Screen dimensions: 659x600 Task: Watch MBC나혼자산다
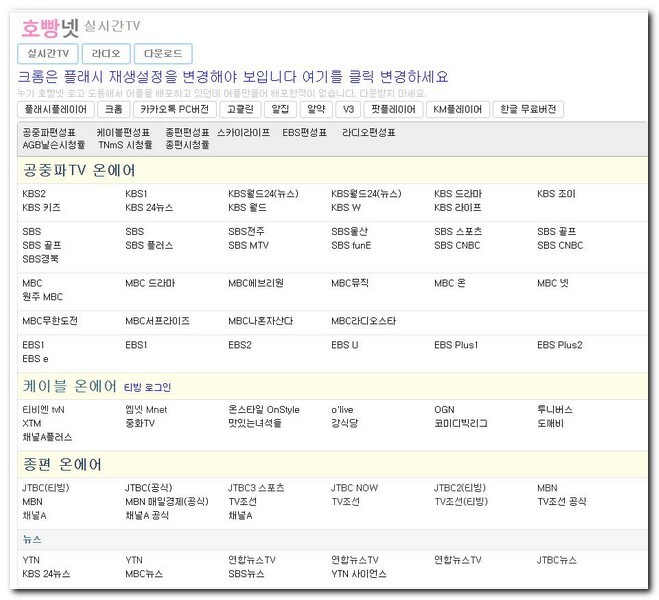click(x=261, y=321)
